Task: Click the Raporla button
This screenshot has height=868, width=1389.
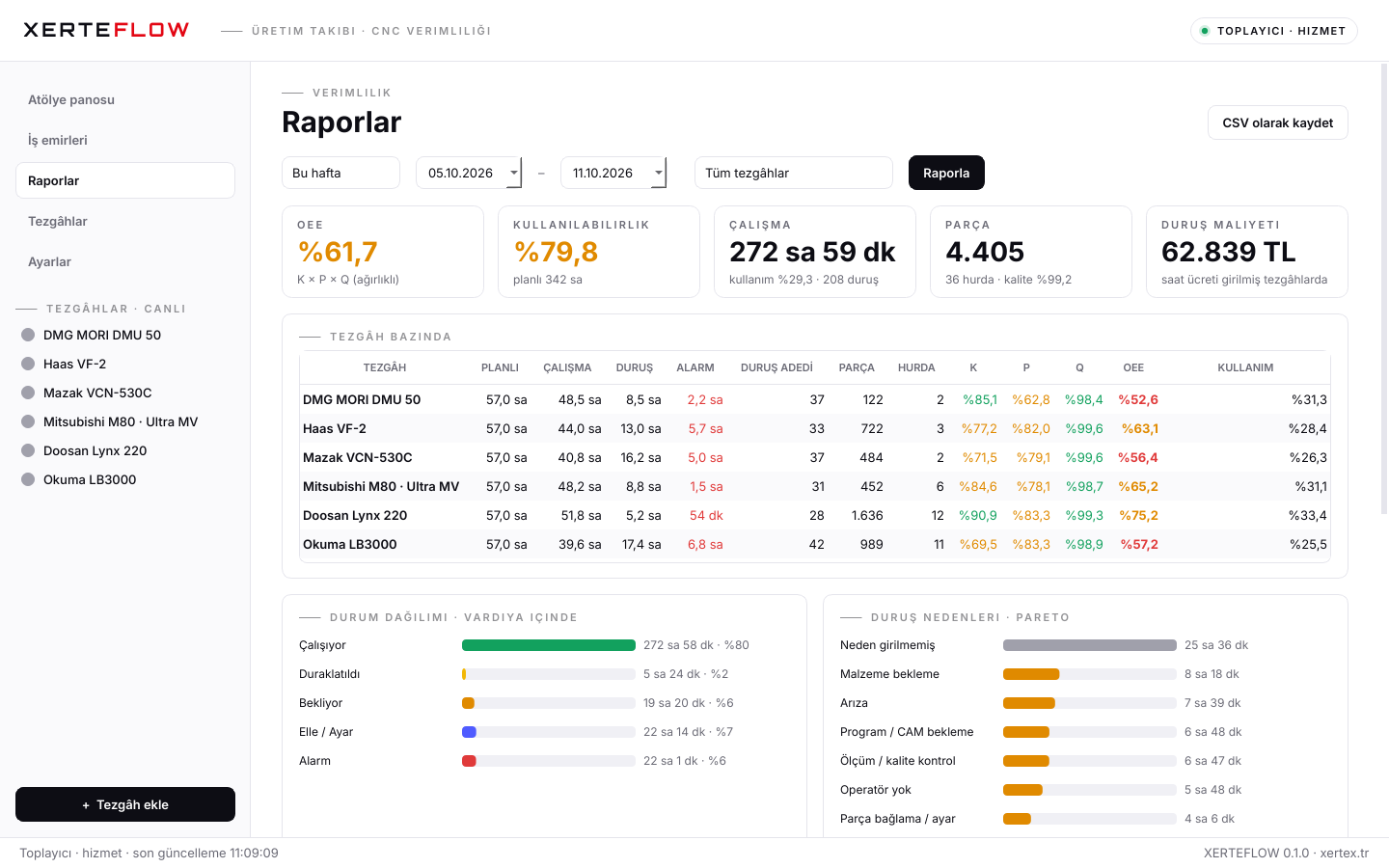Action: [x=946, y=173]
